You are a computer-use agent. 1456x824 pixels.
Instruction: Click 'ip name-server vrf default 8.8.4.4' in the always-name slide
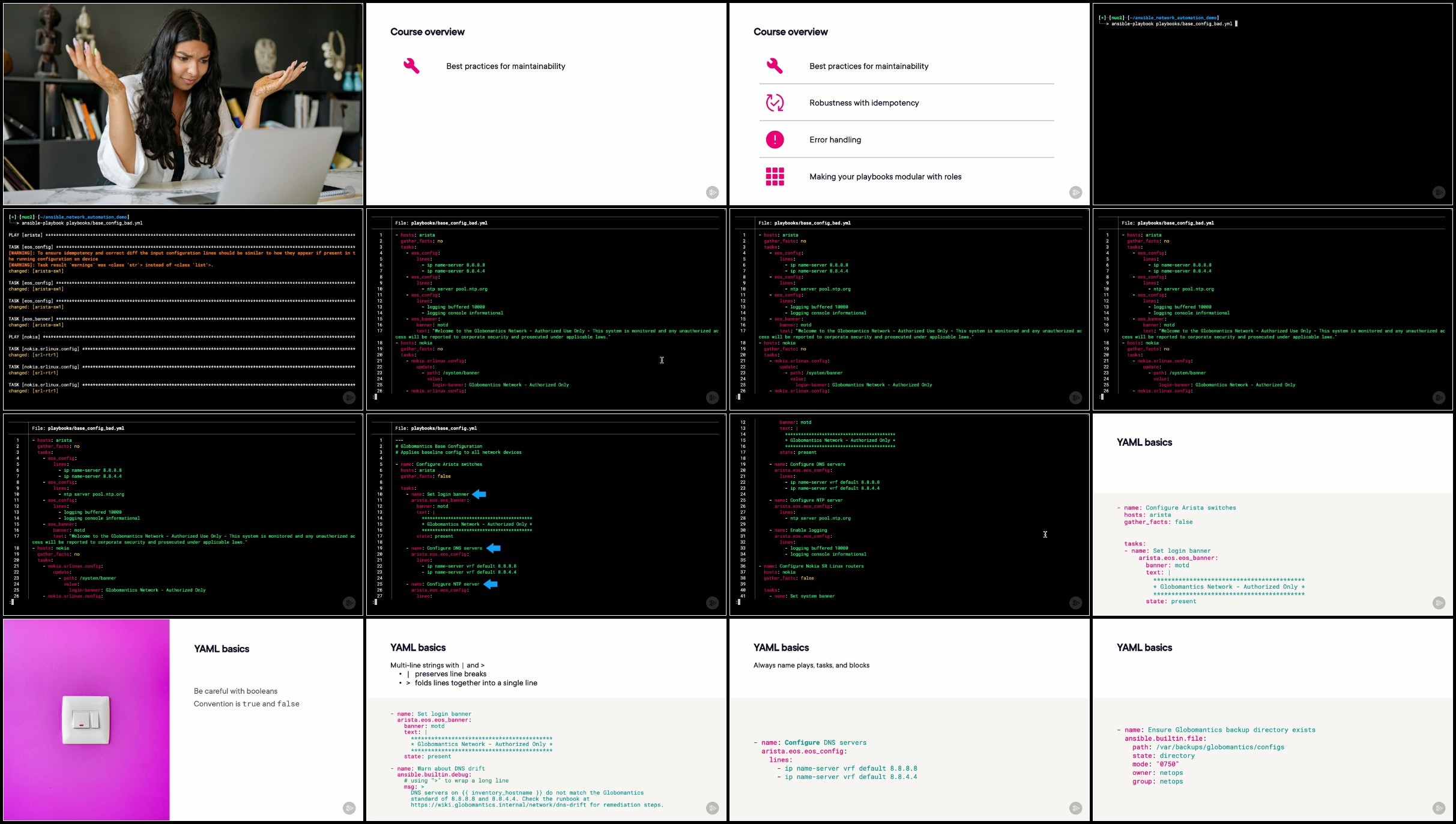[x=851, y=777]
